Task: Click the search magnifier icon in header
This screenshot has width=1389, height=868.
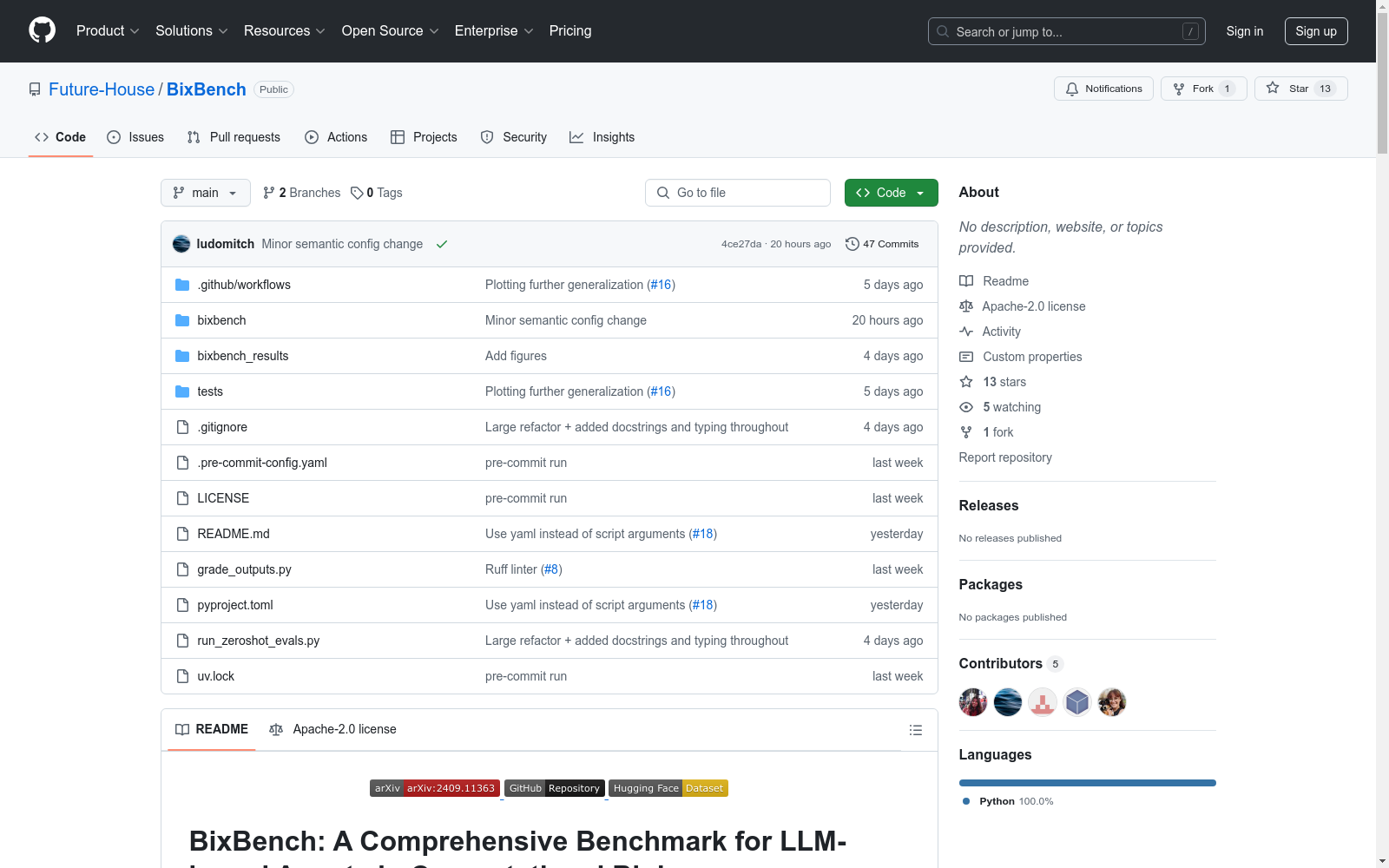Action: tap(943, 31)
